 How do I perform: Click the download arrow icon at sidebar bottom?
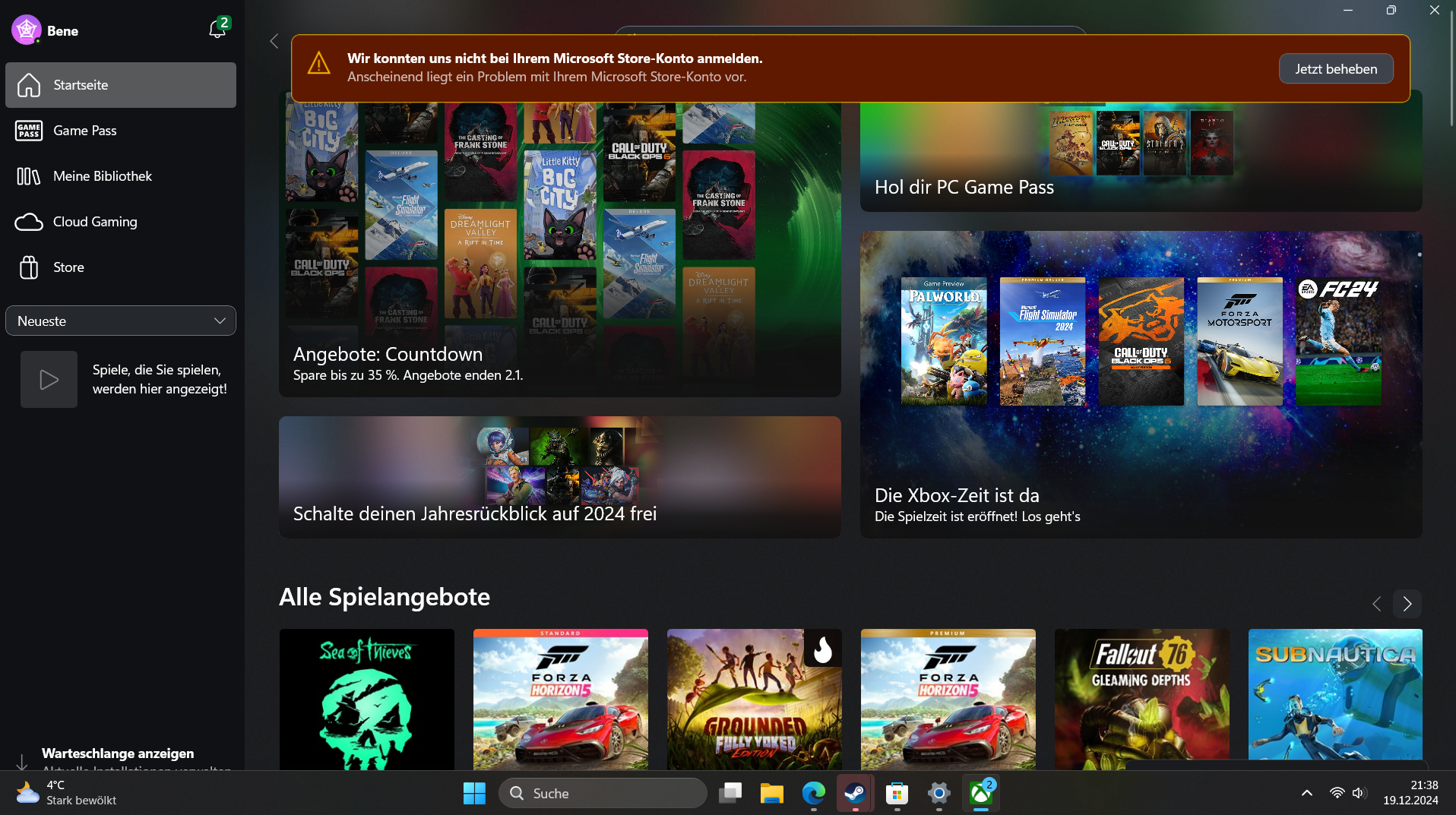22,762
